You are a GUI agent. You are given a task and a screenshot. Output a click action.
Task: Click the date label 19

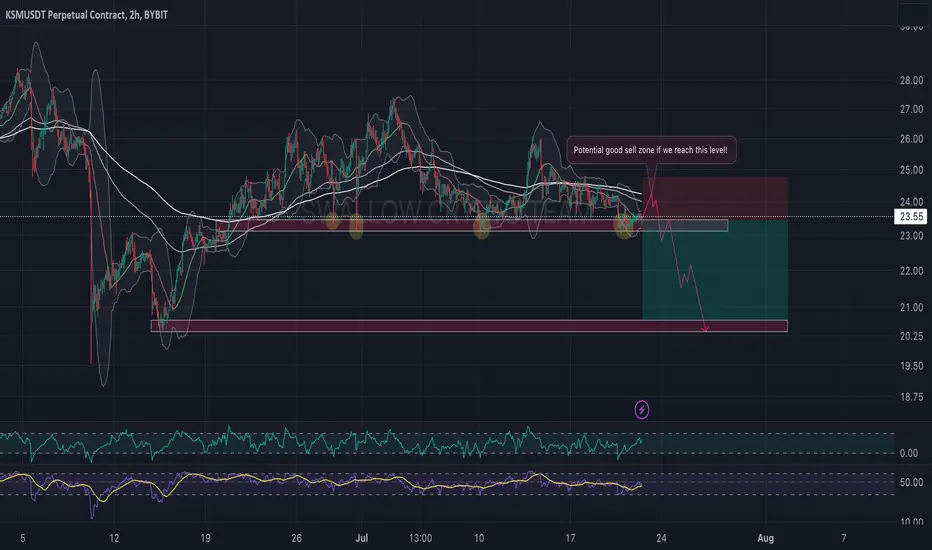point(205,538)
